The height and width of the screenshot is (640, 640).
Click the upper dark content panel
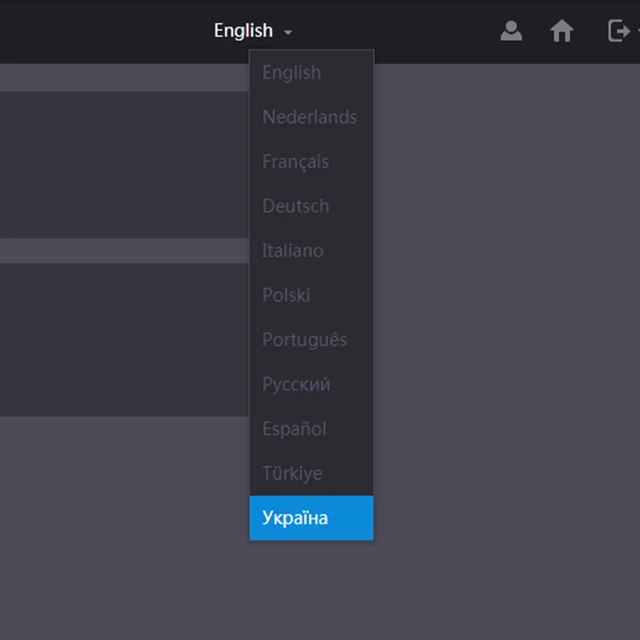coord(124,164)
